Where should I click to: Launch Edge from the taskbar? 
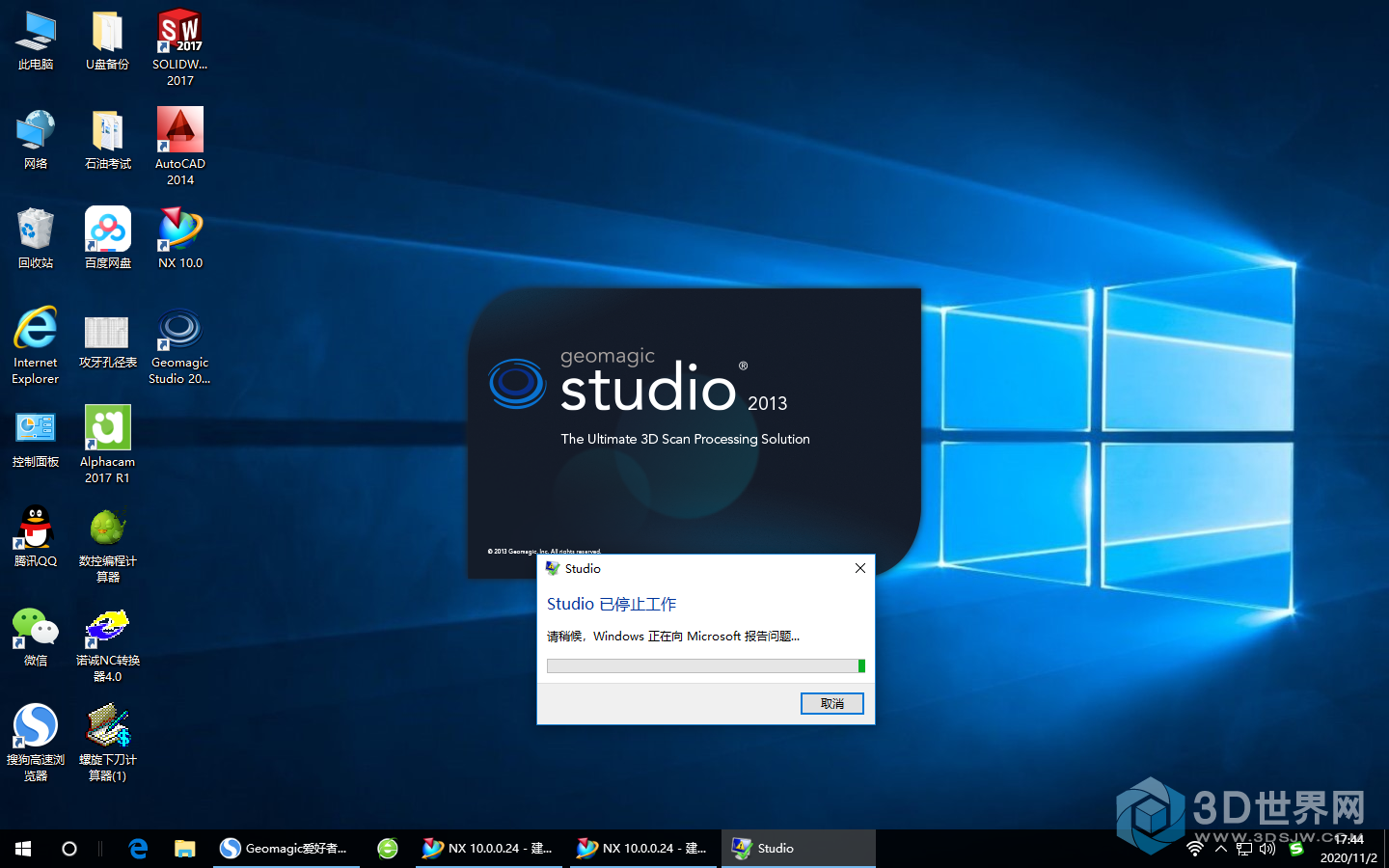tap(138, 849)
